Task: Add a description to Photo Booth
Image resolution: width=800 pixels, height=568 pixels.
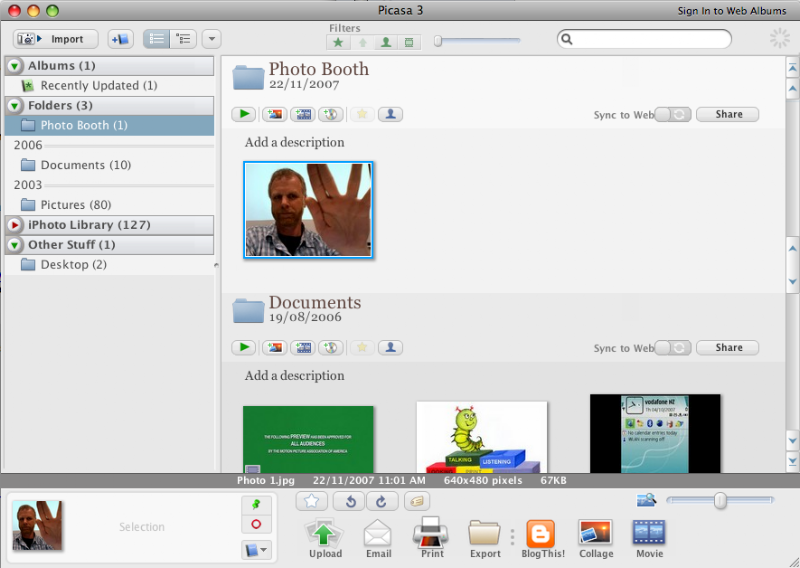Action: coord(294,142)
